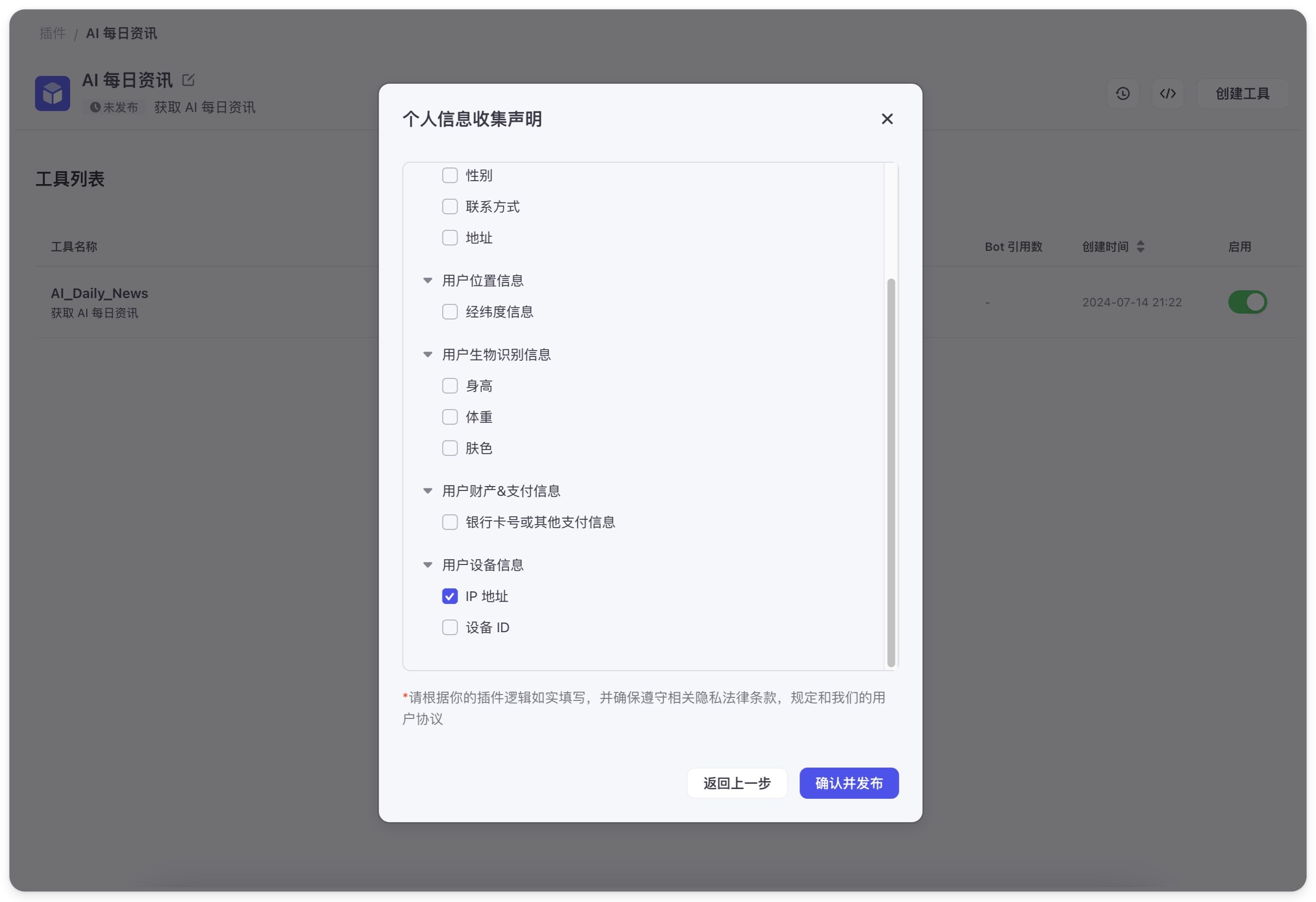The image size is (1316, 902).
Task: Disable the AI_Daily_News enabled toggle
Action: (x=1246, y=301)
